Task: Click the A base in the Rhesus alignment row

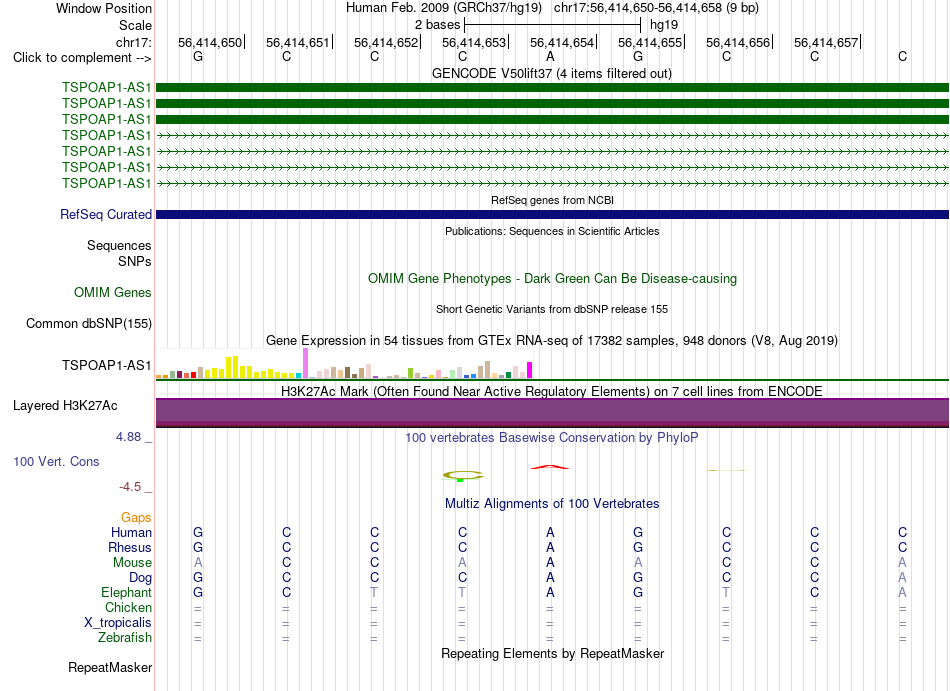Action: pos(550,547)
